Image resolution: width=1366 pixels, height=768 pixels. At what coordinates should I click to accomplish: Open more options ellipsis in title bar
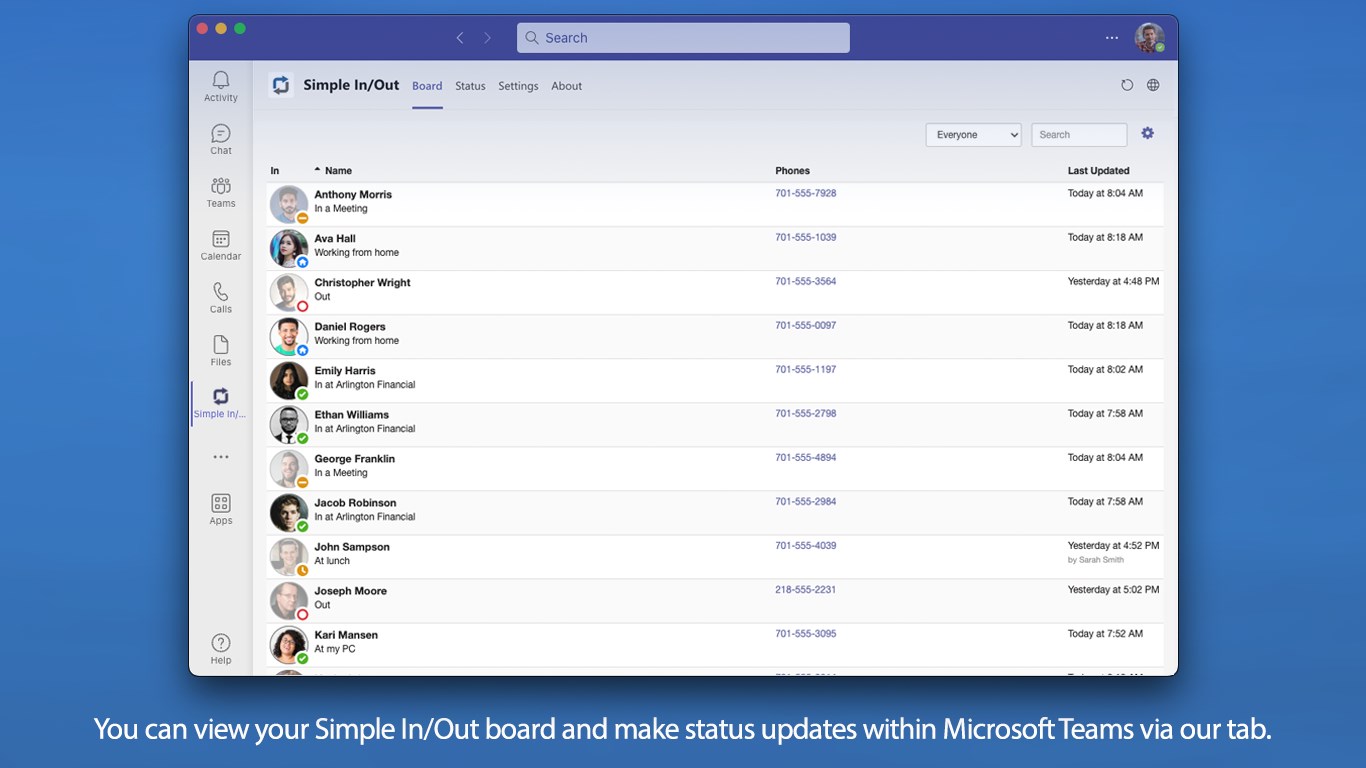[1112, 38]
